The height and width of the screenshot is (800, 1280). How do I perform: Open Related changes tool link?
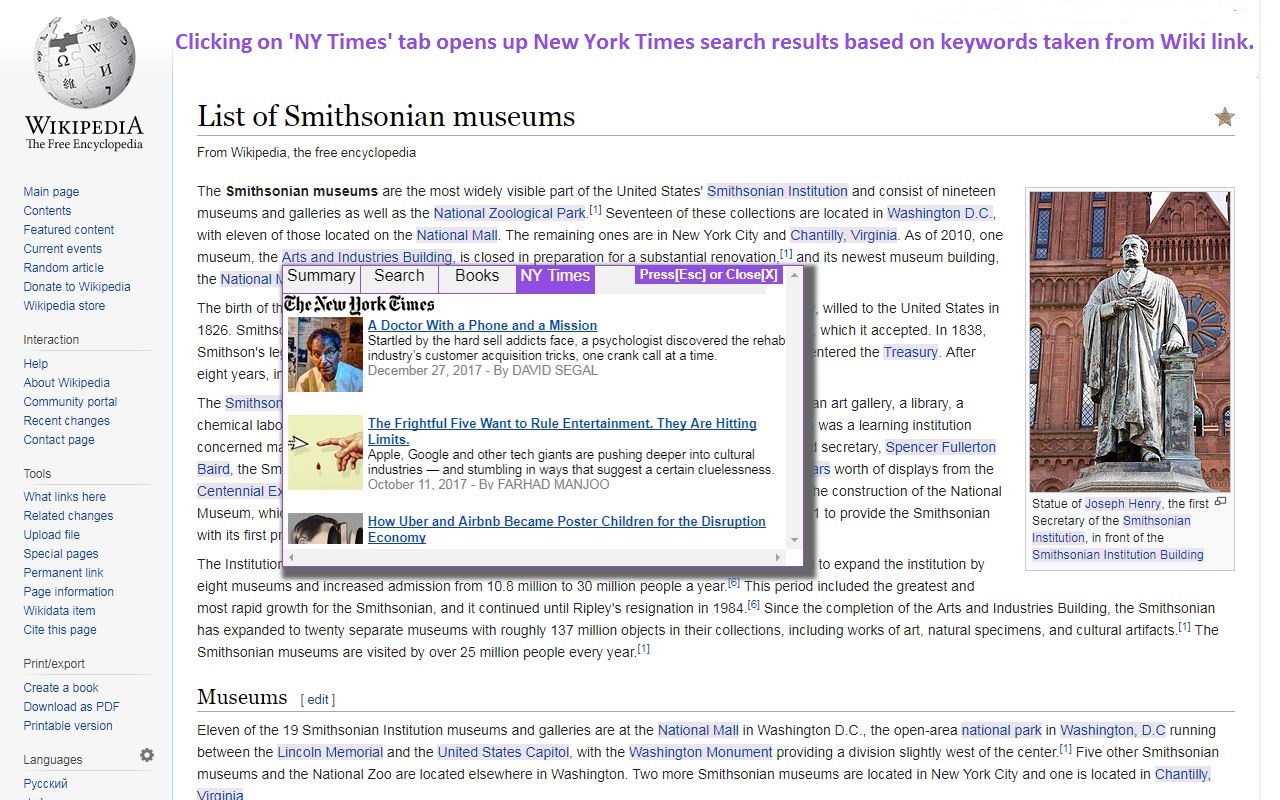68,516
